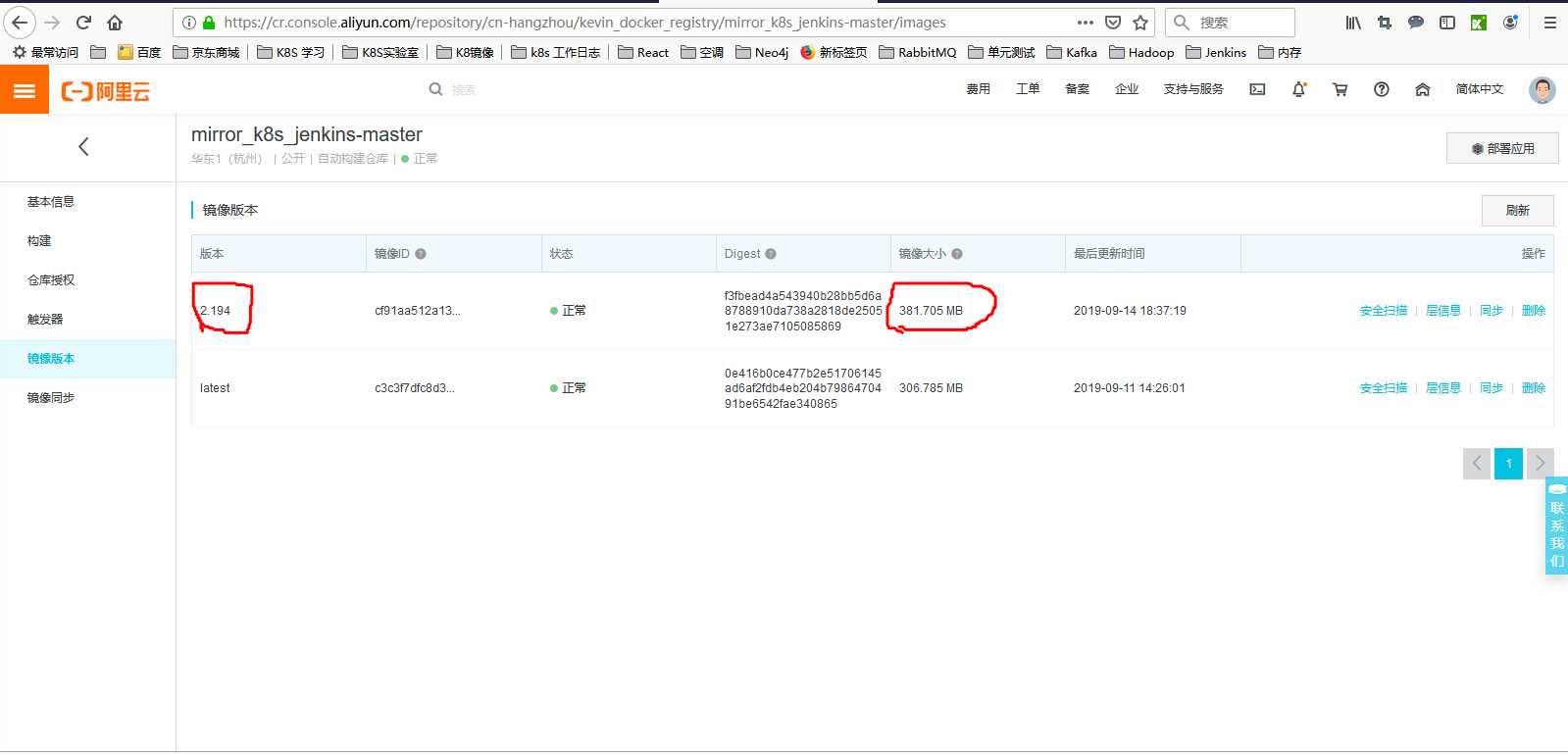1568x754 pixels.
Task: Open the Jenkins bookmark folder
Action: (x=1215, y=53)
